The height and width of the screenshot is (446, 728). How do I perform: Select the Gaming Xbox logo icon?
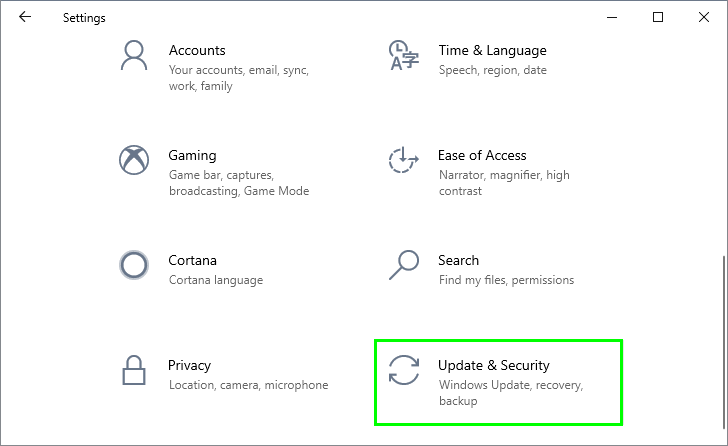coord(133,160)
